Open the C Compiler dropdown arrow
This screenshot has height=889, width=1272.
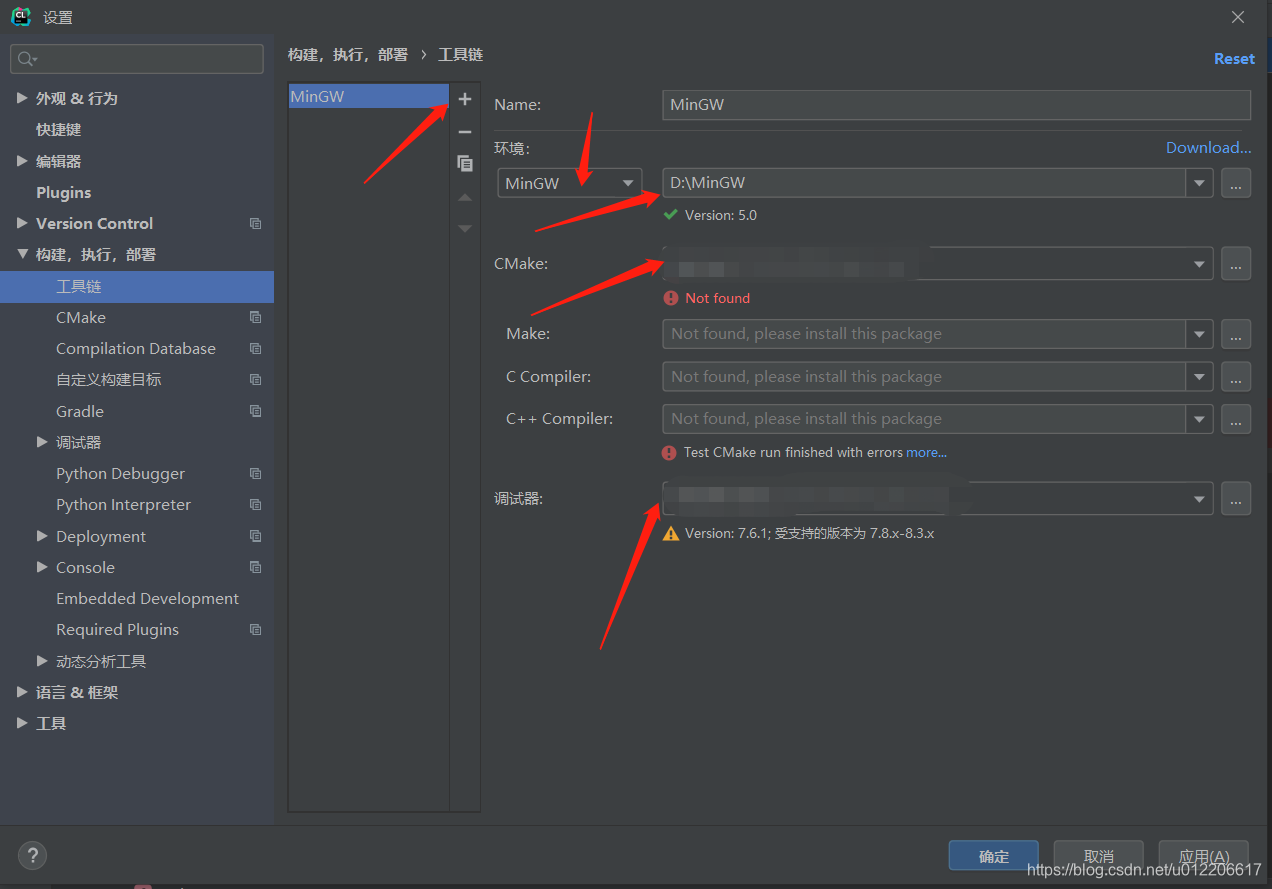click(x=1199, y=377)
